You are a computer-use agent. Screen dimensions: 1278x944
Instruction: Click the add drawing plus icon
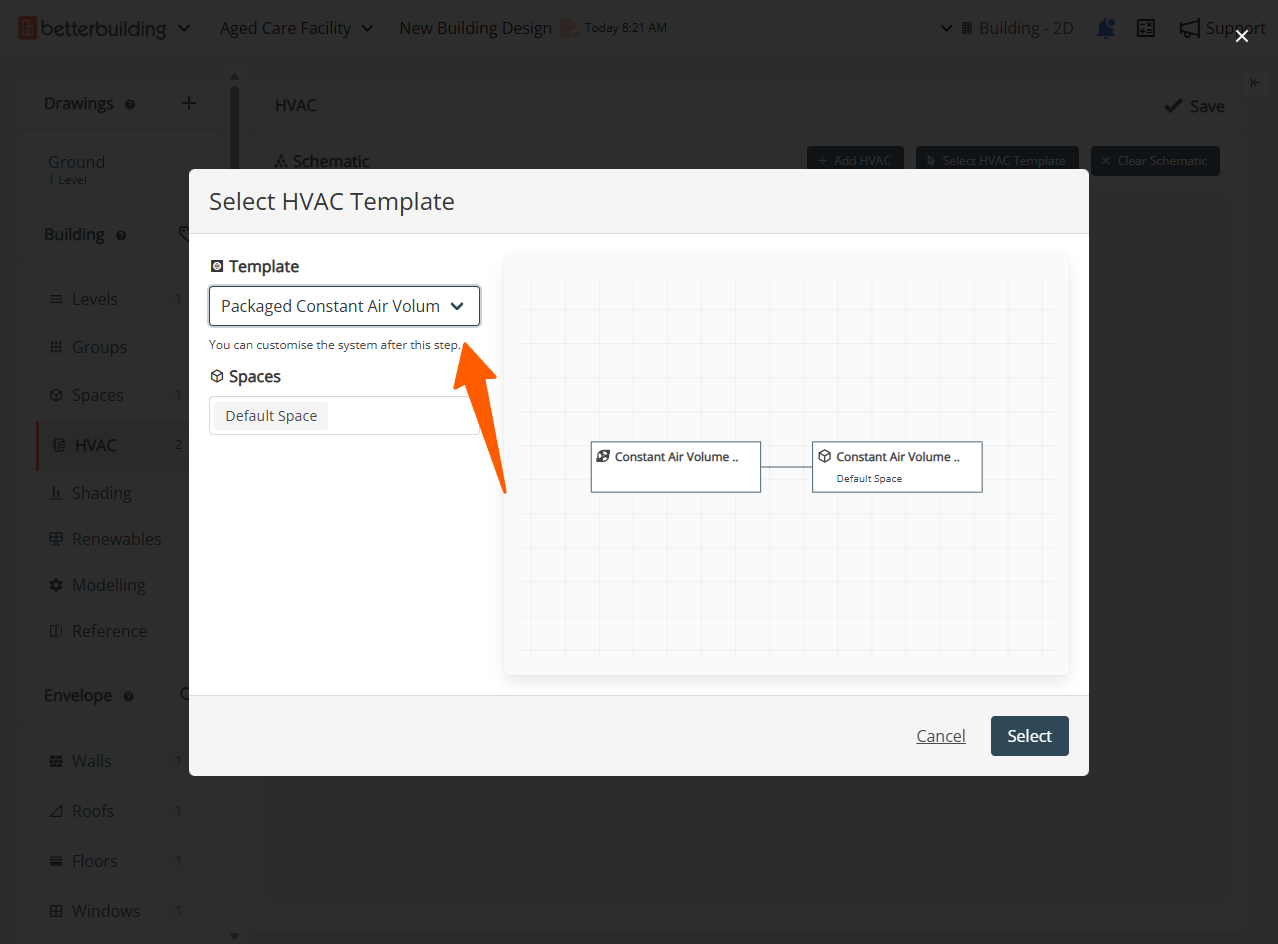click(x=189, y=103)
